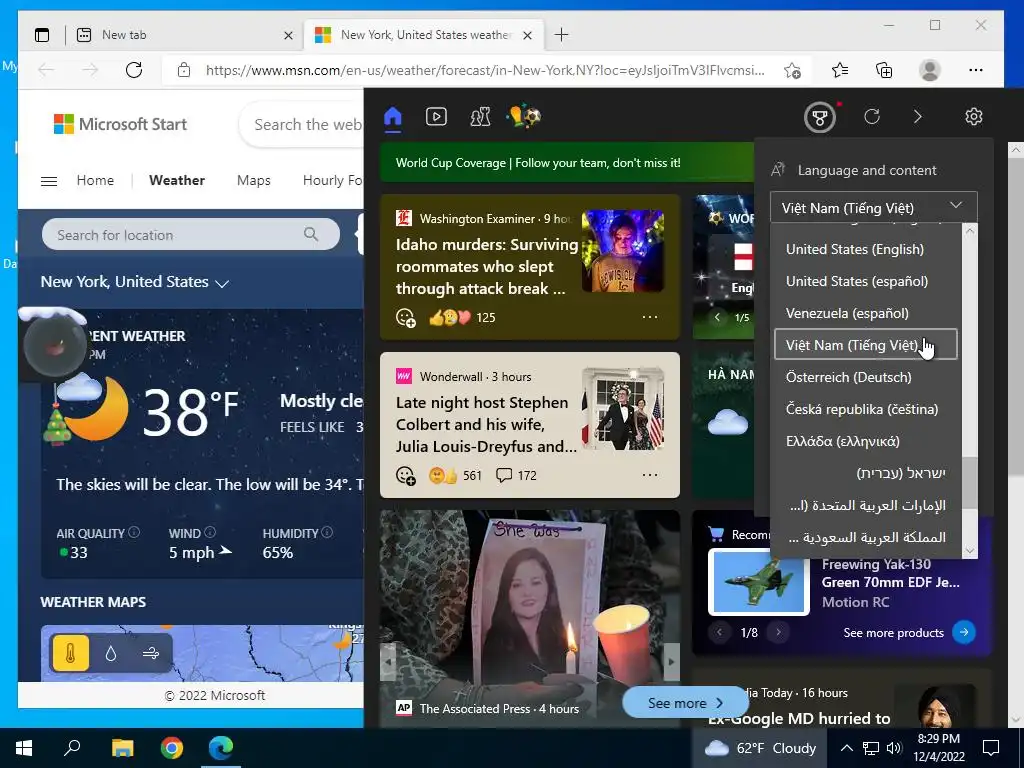Screen dimensions: 1024x768
Task: Open the 62°F Cloudy taskbar weather widget
Action: (760, 748)
